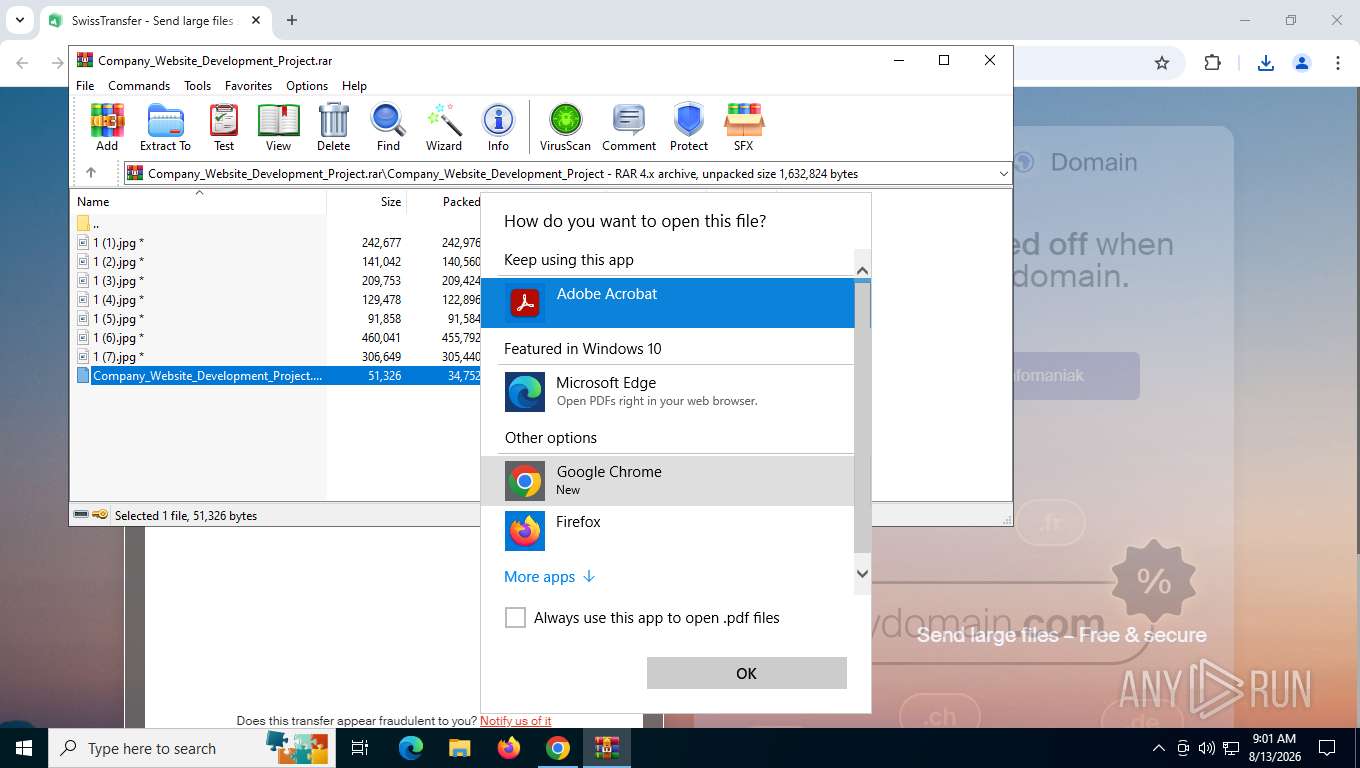This screenshot has height=768, width=1360.
Task: Switch to SwissTransfer browser tab
Action: pyautogui.click(x=154, y=20)
